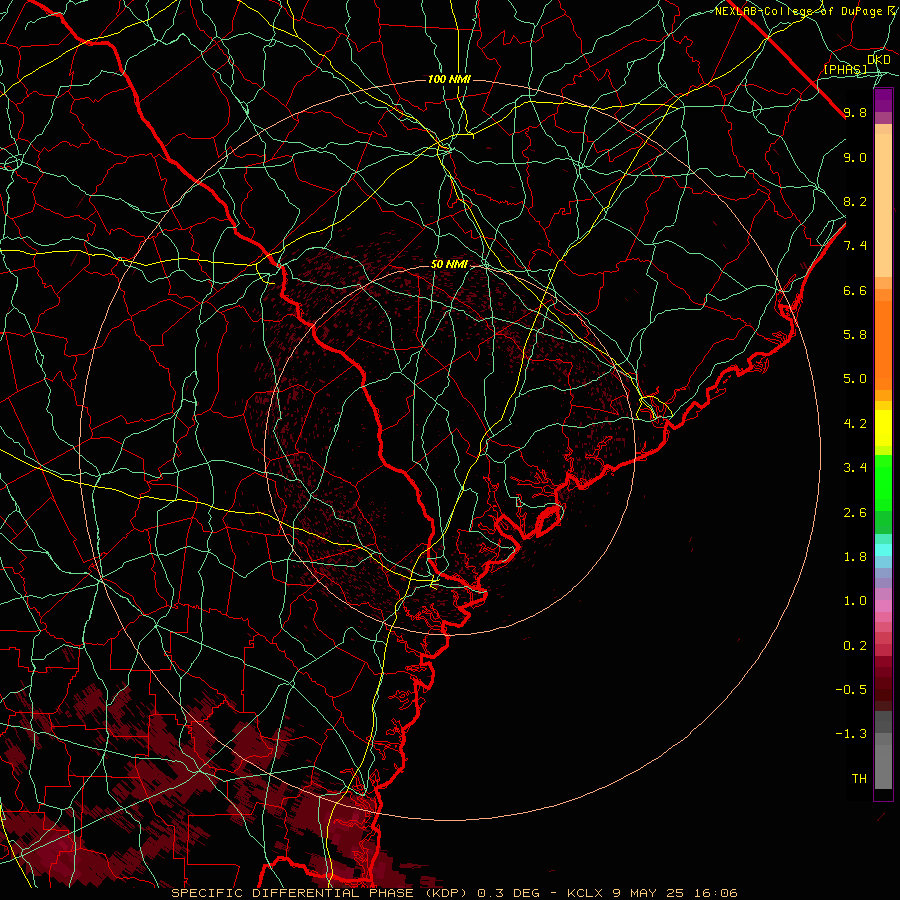This screenshot has width=900, height=900.
Task: Click the KCLX 9 MAY 25 16:06 timestamp
Action: coord(652,893)
